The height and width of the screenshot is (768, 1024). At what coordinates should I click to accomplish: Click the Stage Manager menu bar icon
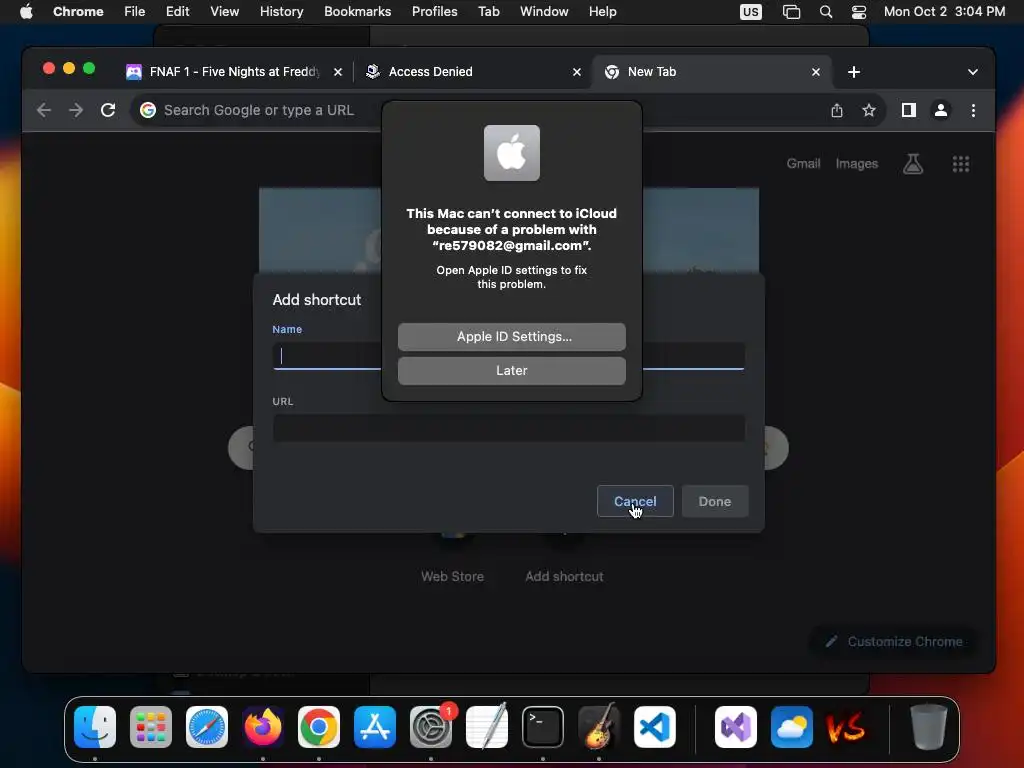(x=791, y=11)
